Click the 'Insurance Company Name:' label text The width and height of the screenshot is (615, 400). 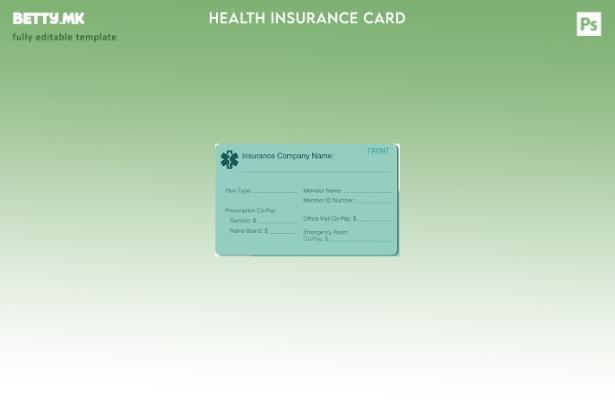tap(287, 156)
